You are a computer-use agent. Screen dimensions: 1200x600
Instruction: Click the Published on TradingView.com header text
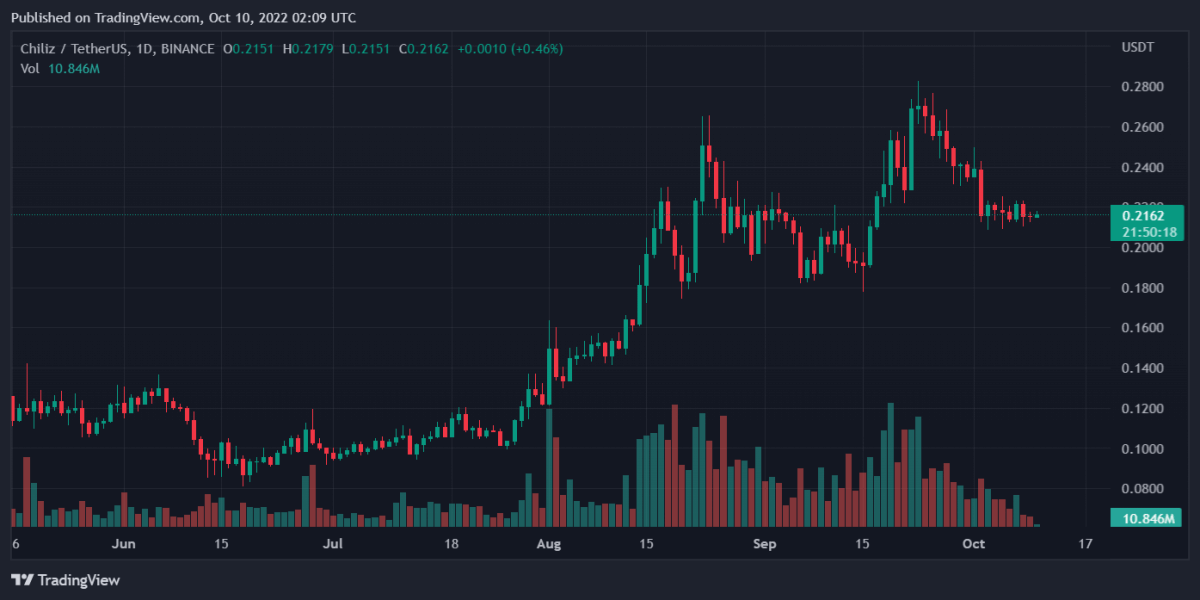click(183, 18)
